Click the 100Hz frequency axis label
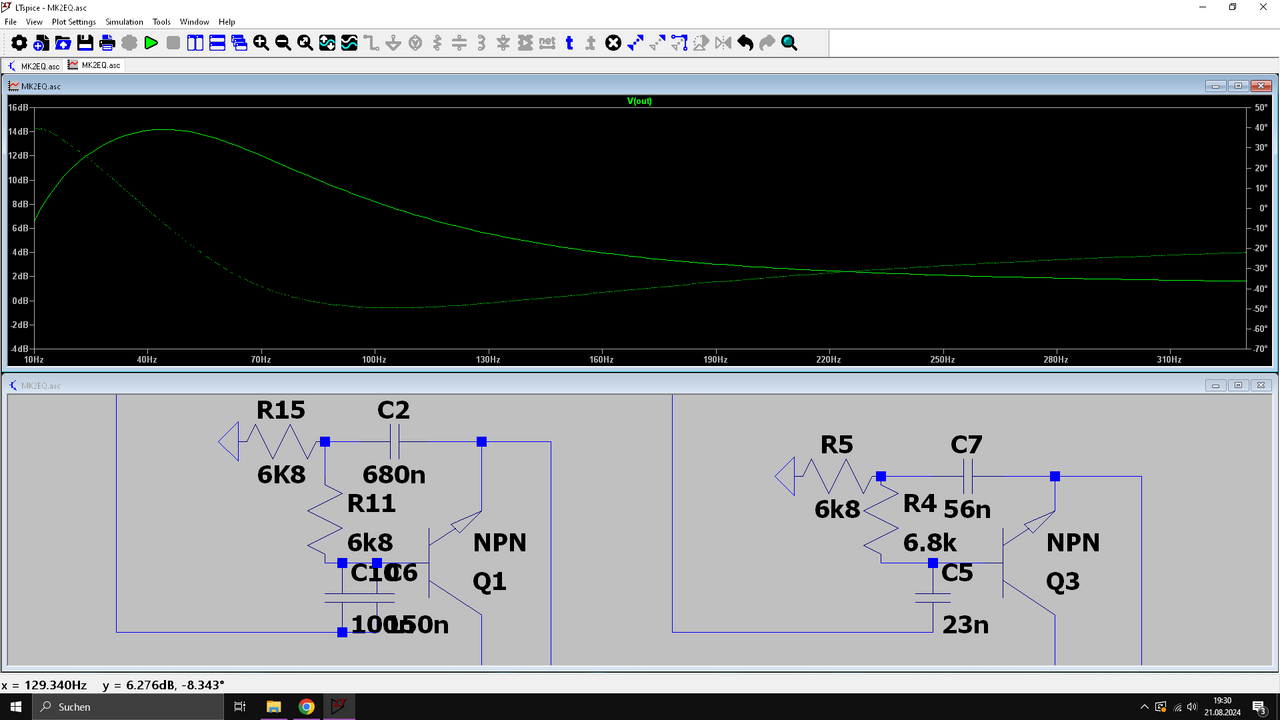This screenshot has height=720, width=1280. point(374,359)
